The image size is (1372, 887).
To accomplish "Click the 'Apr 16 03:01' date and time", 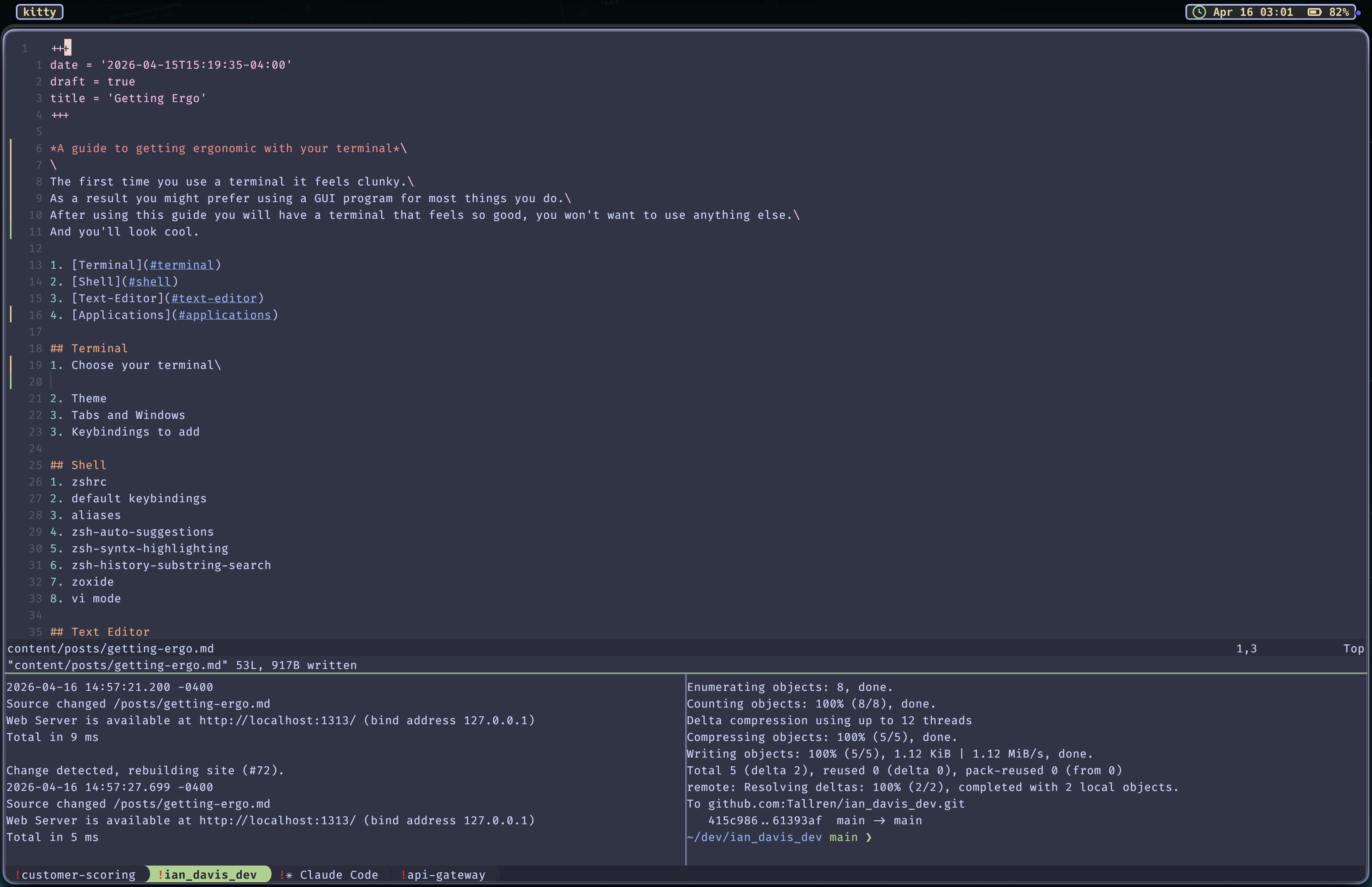I will [1253, 12].
